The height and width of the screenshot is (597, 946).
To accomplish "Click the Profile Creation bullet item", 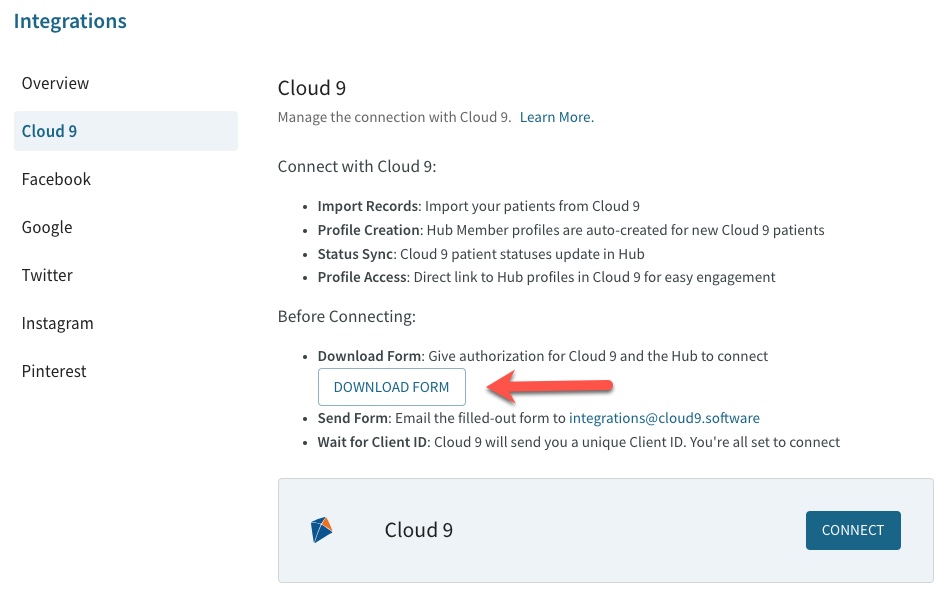I will [x=570, y=230].
